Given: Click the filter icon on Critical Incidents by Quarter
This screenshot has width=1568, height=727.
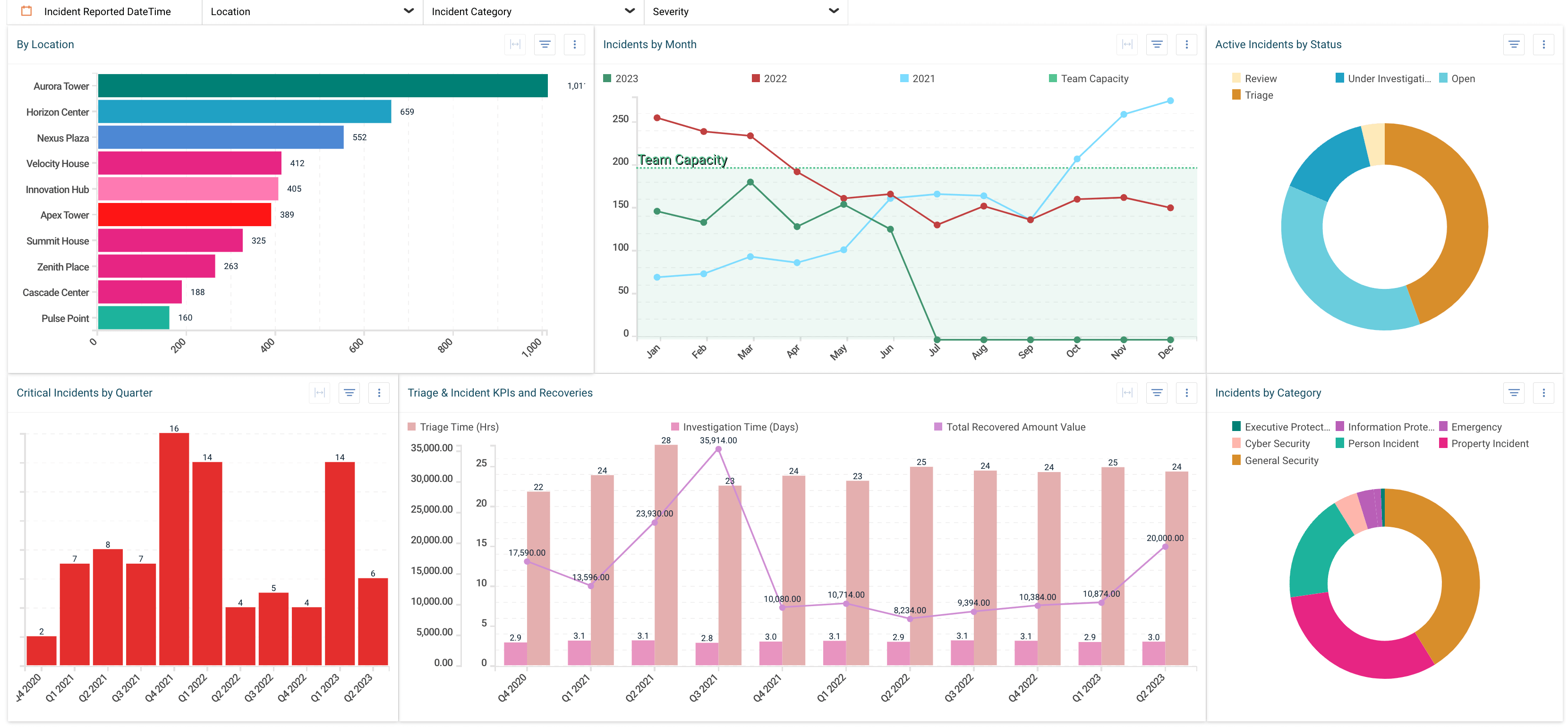Looking at the screenshot, I should pyautogui.click(x=349, y=392).
